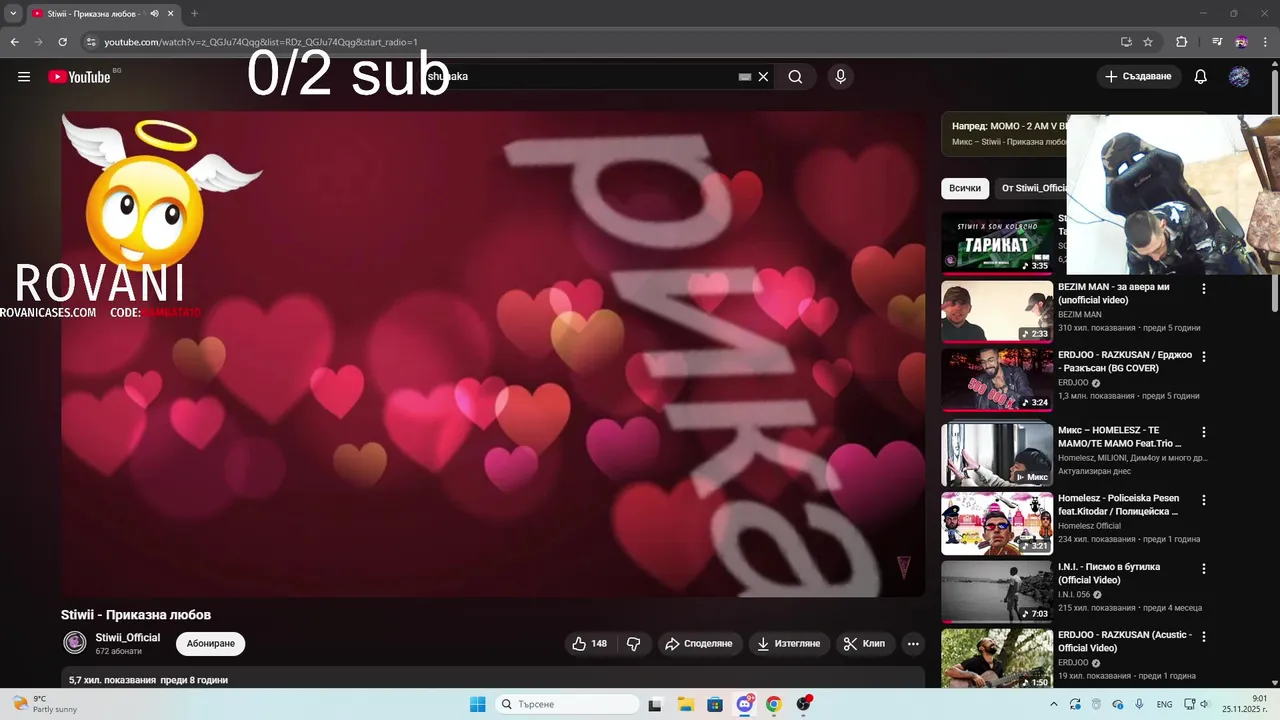
Task: Download the video via Изтегляне
Action: [789, 644]
